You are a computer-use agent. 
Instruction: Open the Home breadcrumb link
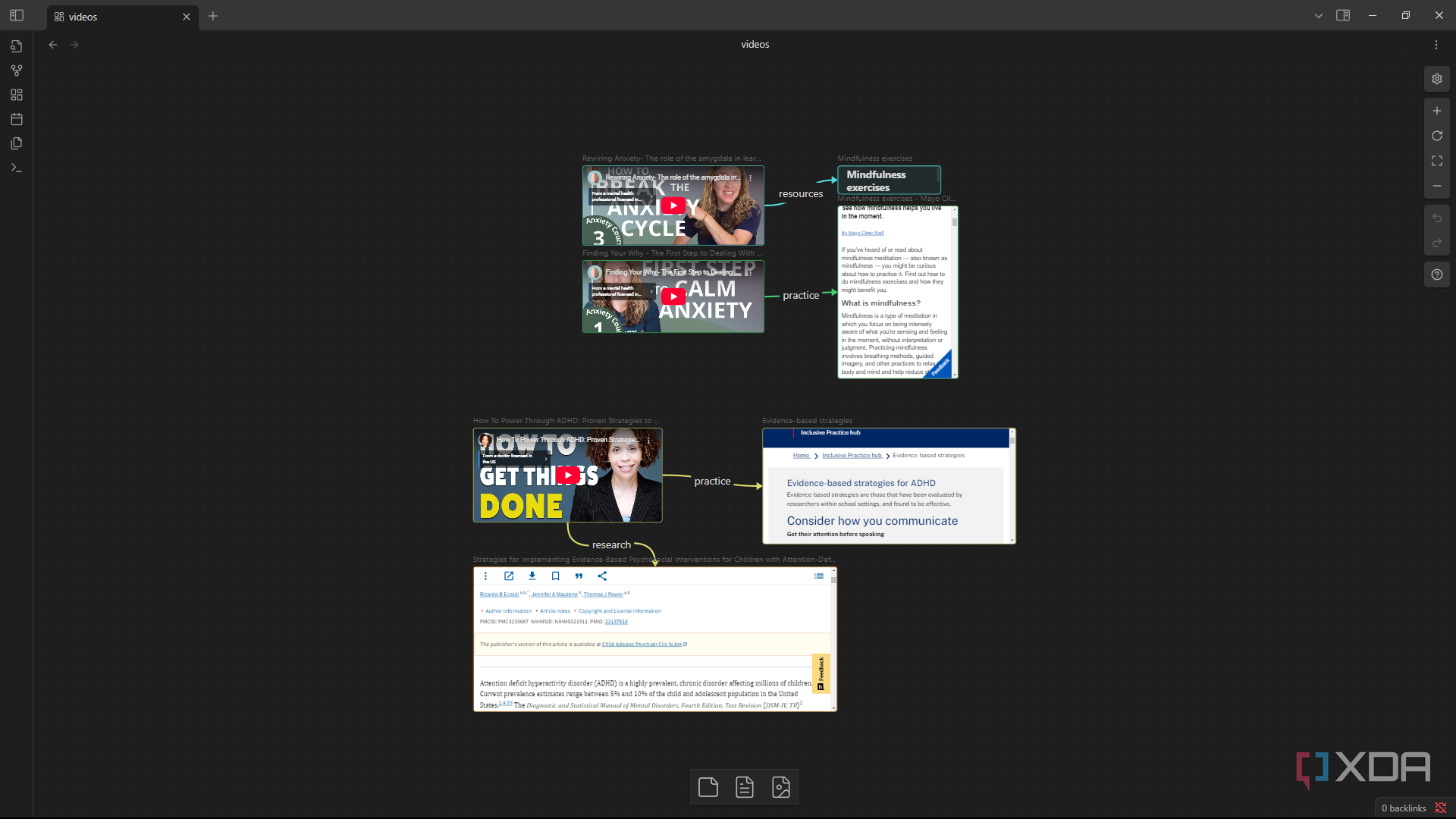coord(801,456)
